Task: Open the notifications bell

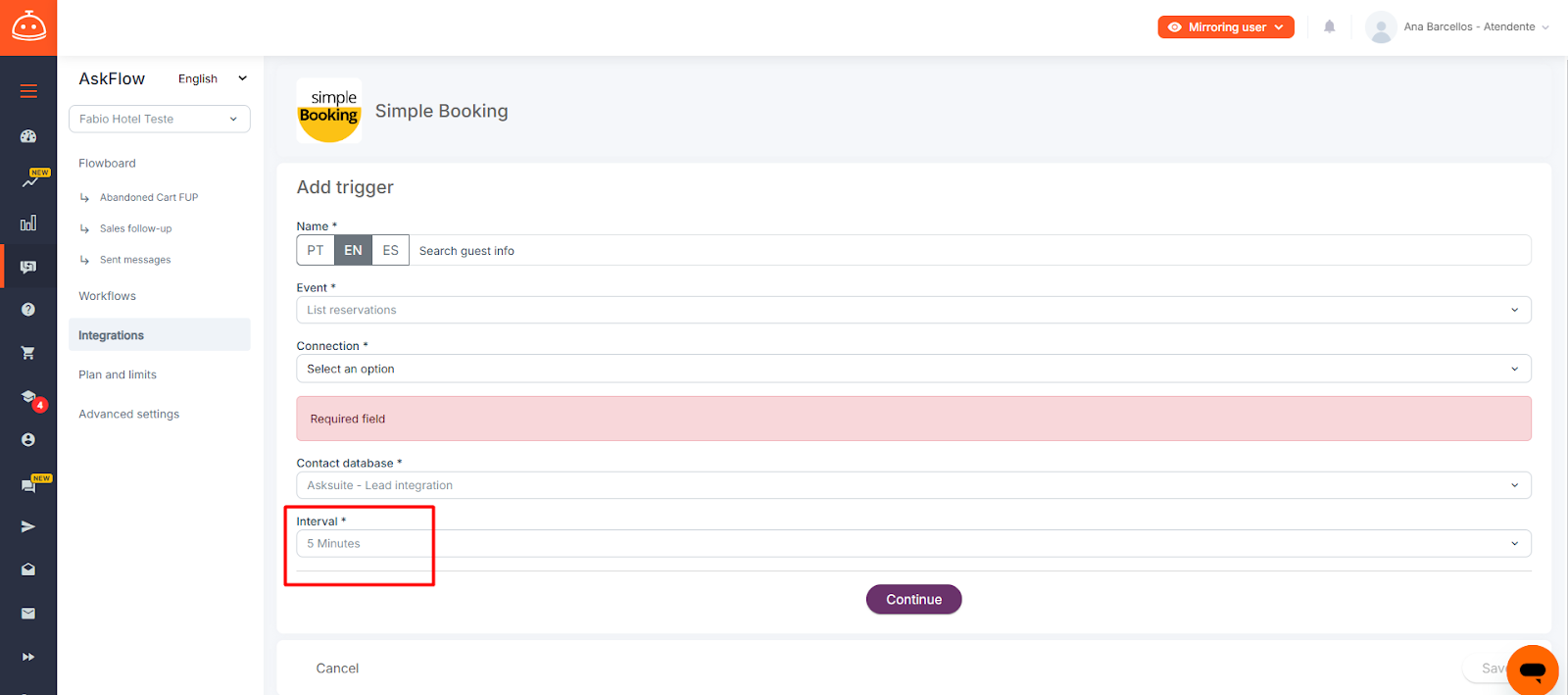Action: (x=1330, y=27)
